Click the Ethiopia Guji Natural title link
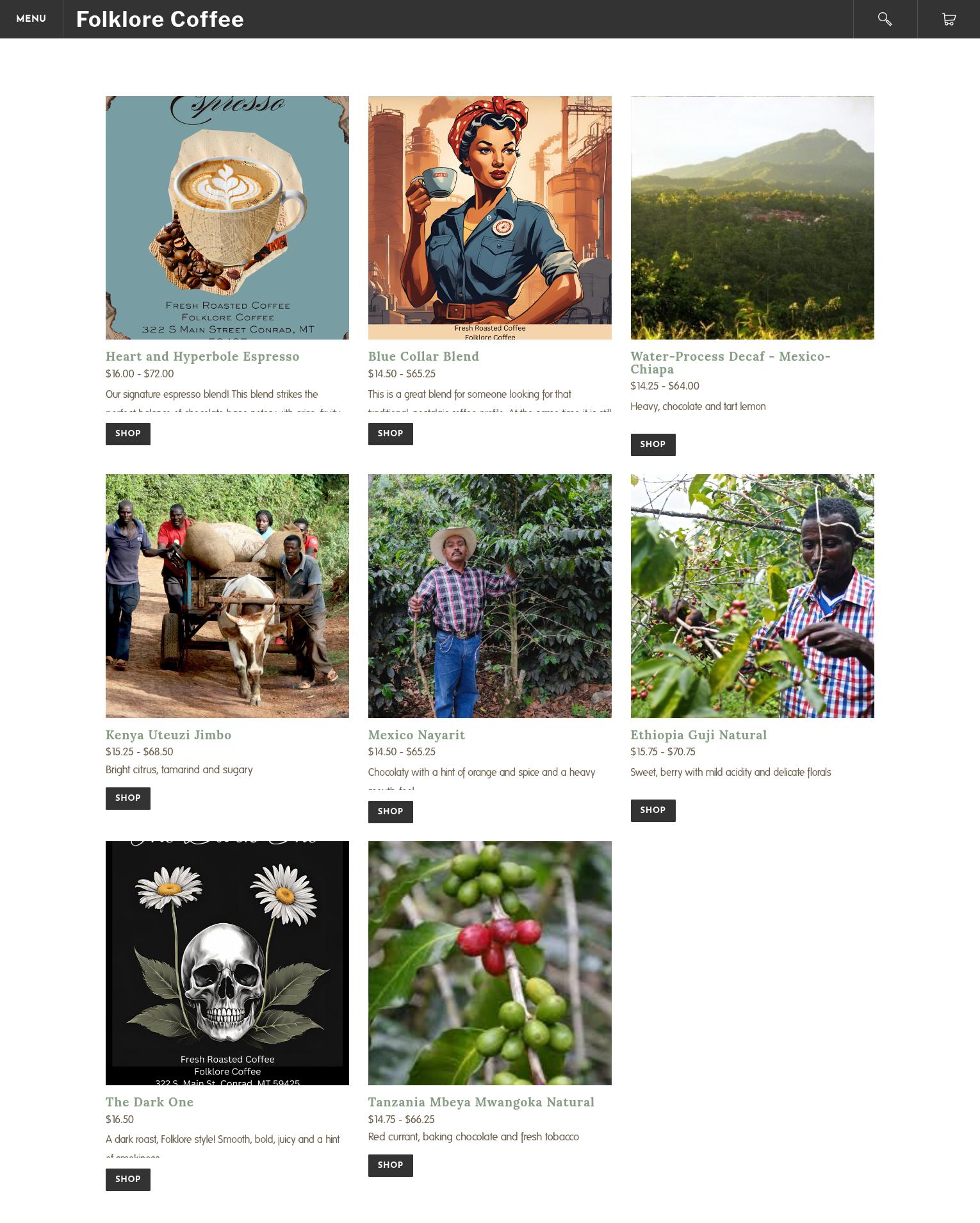 click(699, 735)
